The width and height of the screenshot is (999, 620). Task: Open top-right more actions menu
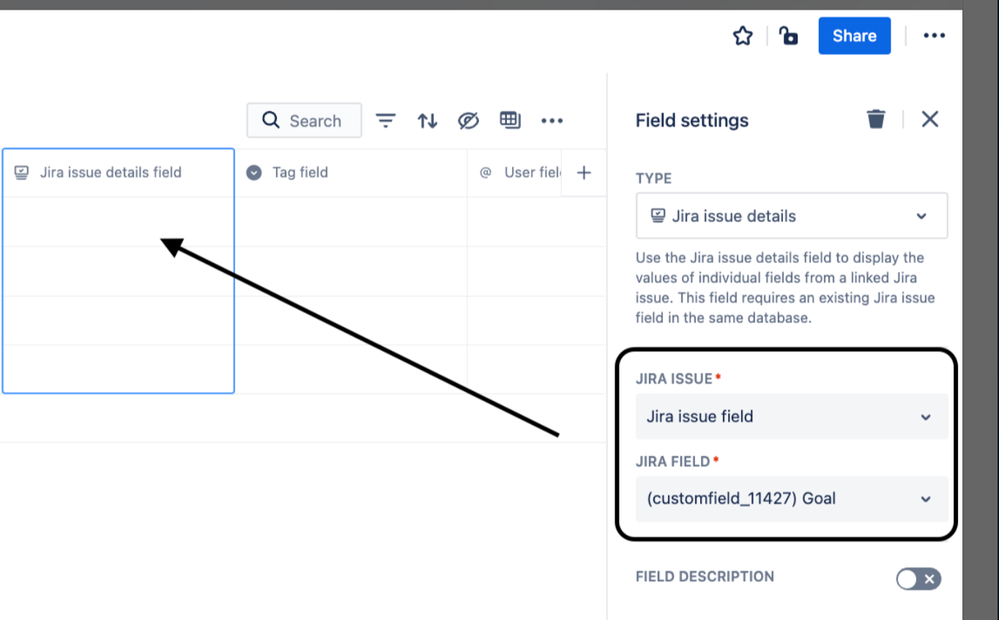tap(934, 36)
